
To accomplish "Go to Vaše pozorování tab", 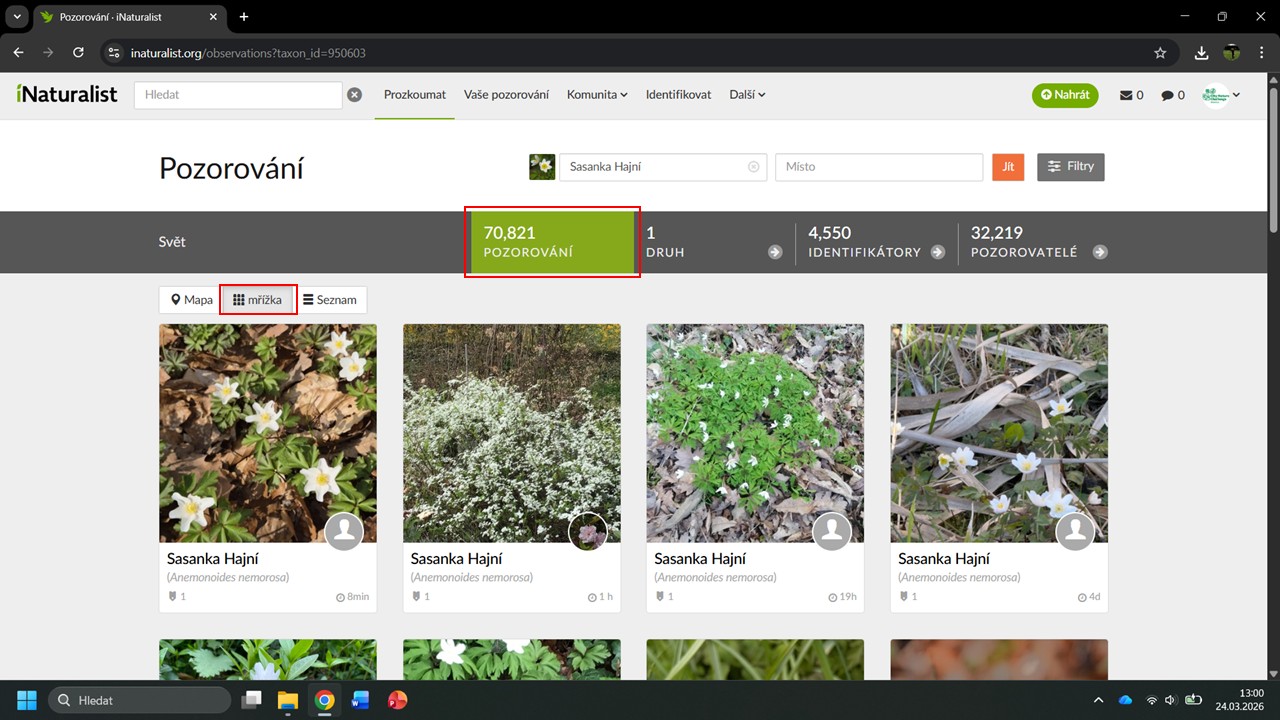I will (506, 95).
